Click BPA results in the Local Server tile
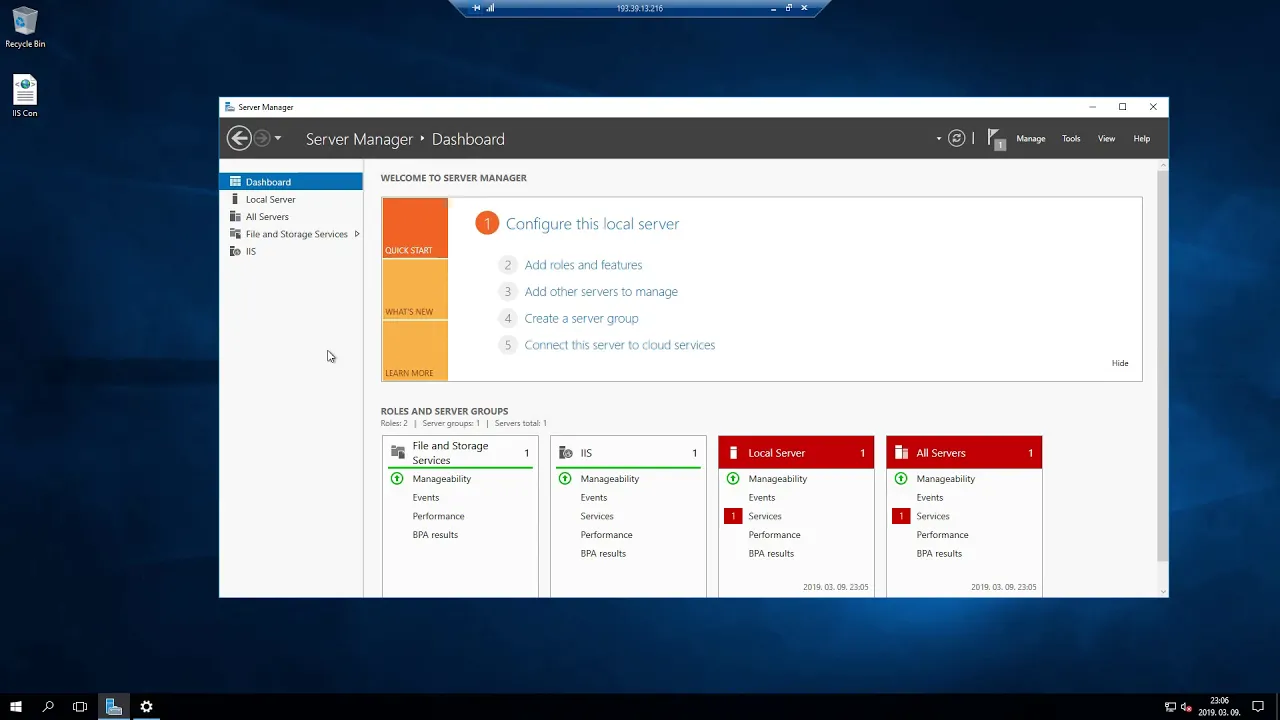The image size is (1280, 720). pos(771,554)
